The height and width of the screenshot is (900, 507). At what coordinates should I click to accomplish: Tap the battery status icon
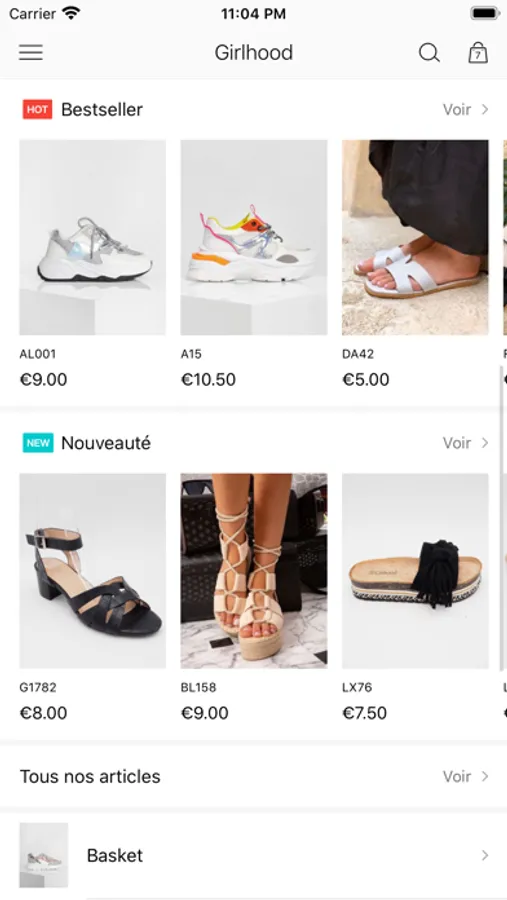(485, 13)
